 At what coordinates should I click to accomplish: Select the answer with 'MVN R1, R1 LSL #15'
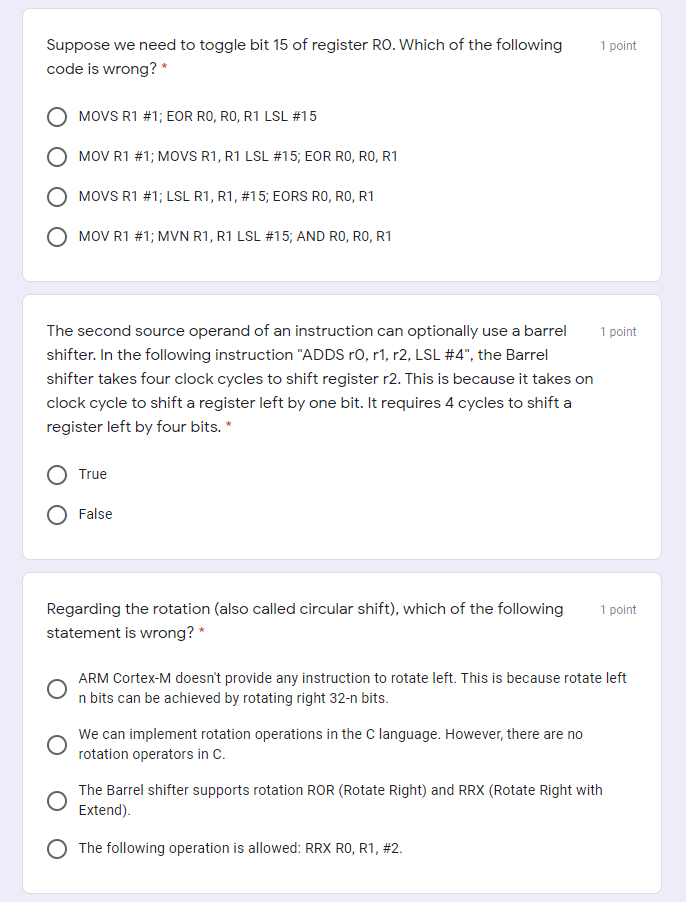(x=58, y=237)
